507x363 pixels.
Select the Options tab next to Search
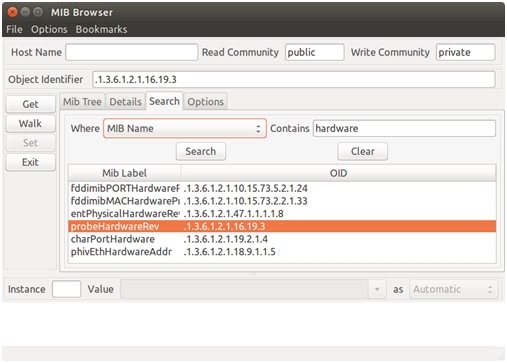(x=205, y=102)
